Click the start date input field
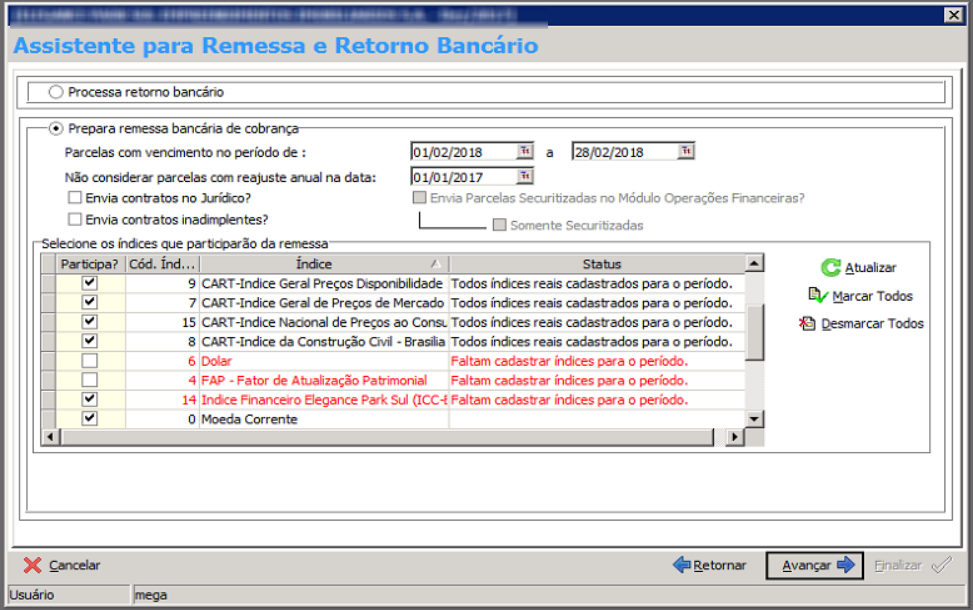The height and width of the screenshot is (610, 973). click(x=462, y=152)
